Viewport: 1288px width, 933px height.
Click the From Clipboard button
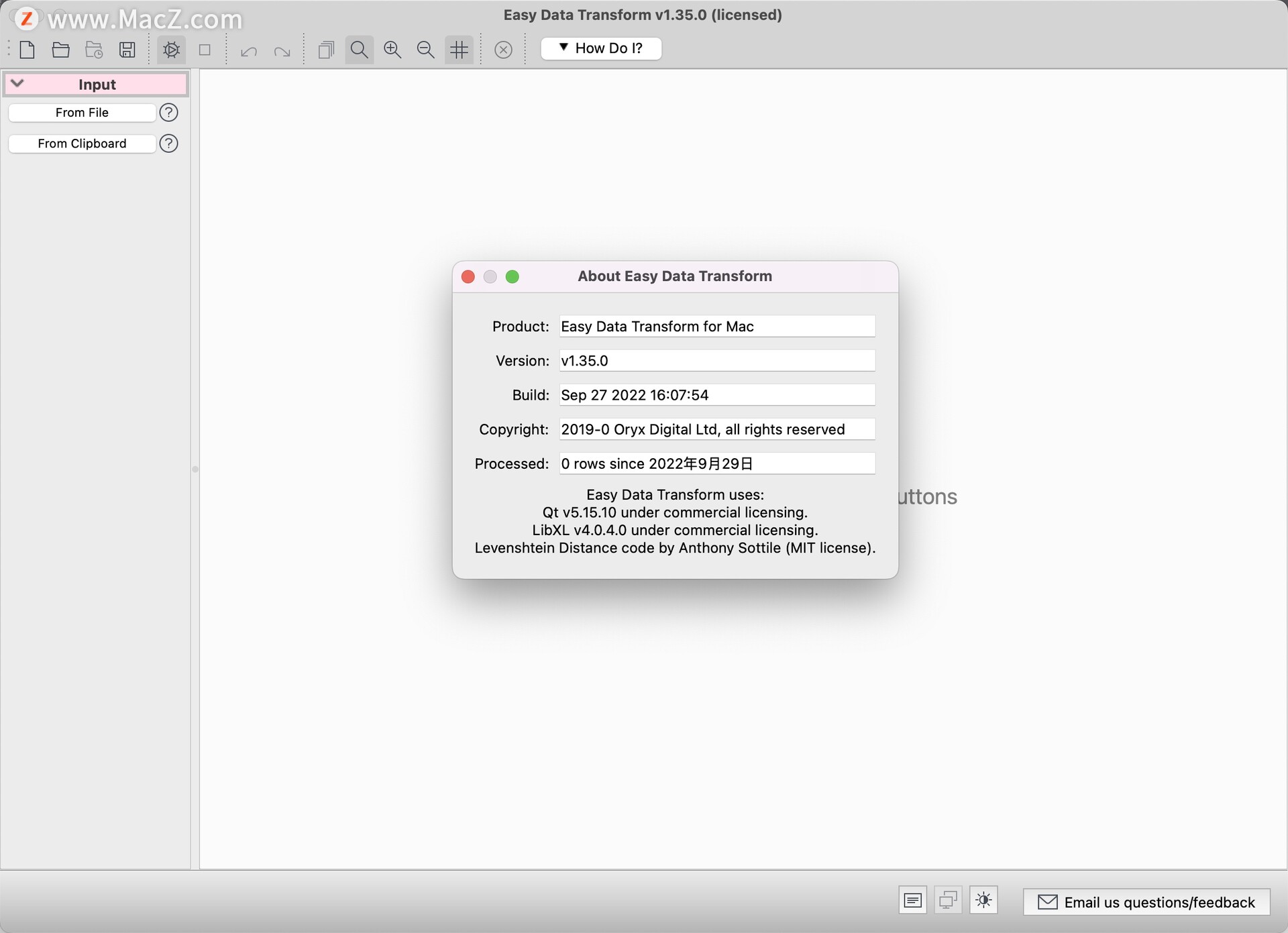(x=82, y=144)
